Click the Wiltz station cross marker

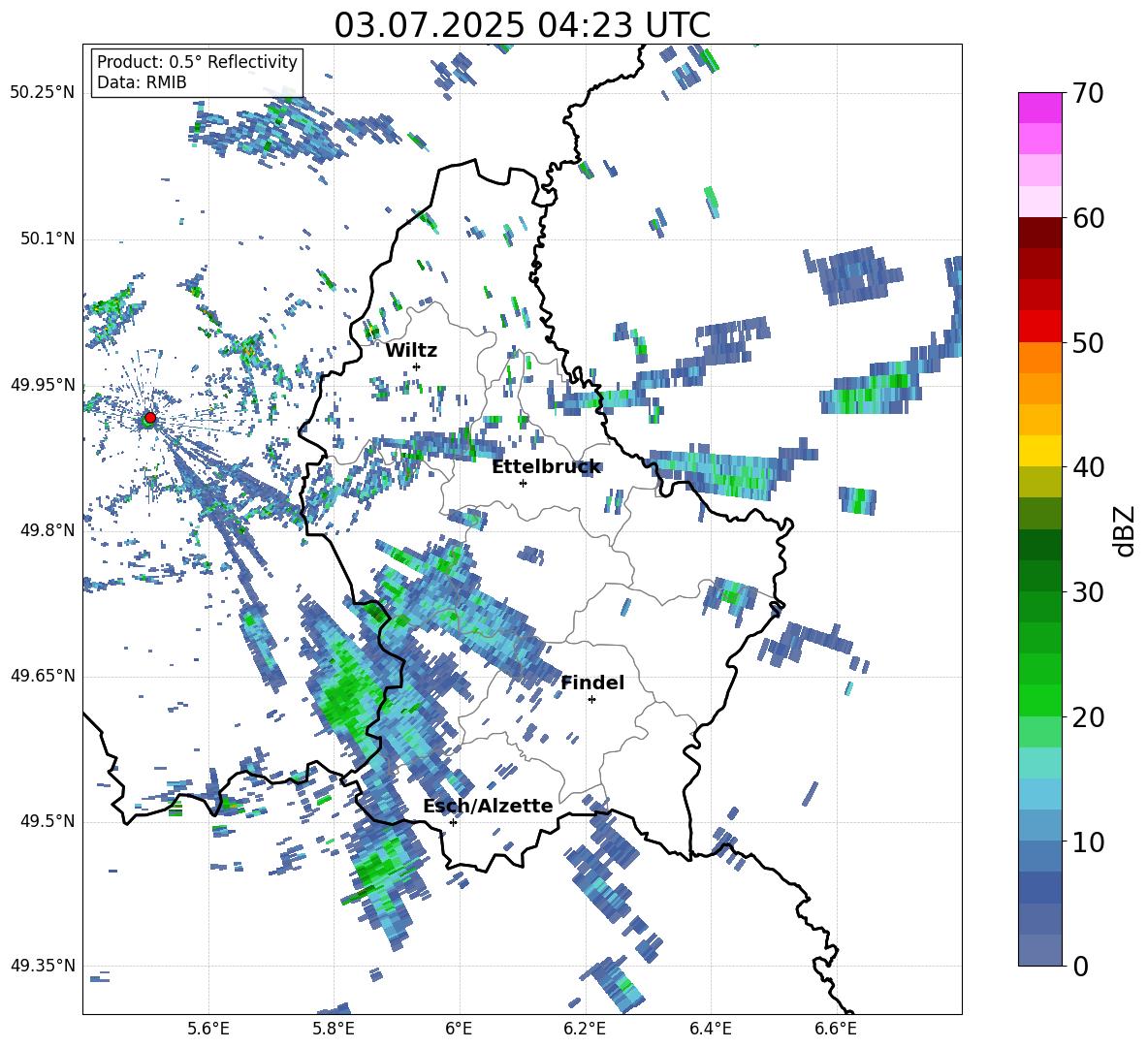417,366
